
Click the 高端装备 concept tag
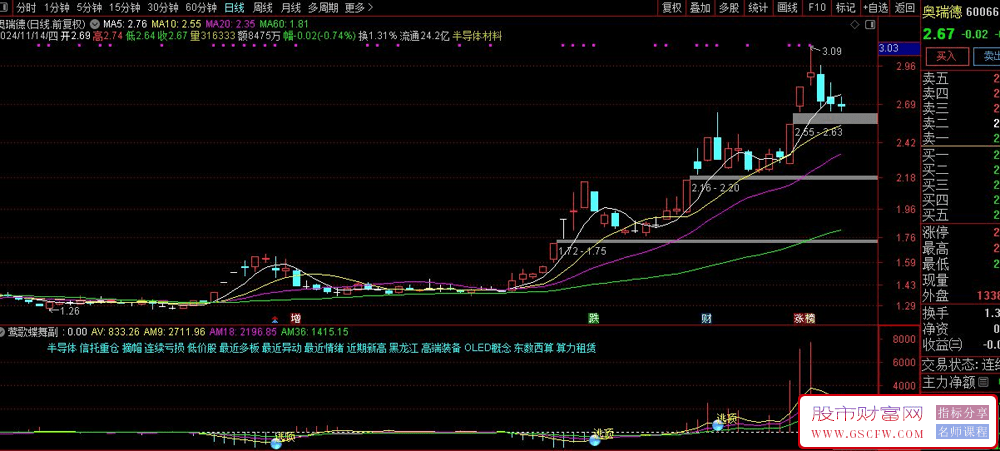click(x=441, y=348)
